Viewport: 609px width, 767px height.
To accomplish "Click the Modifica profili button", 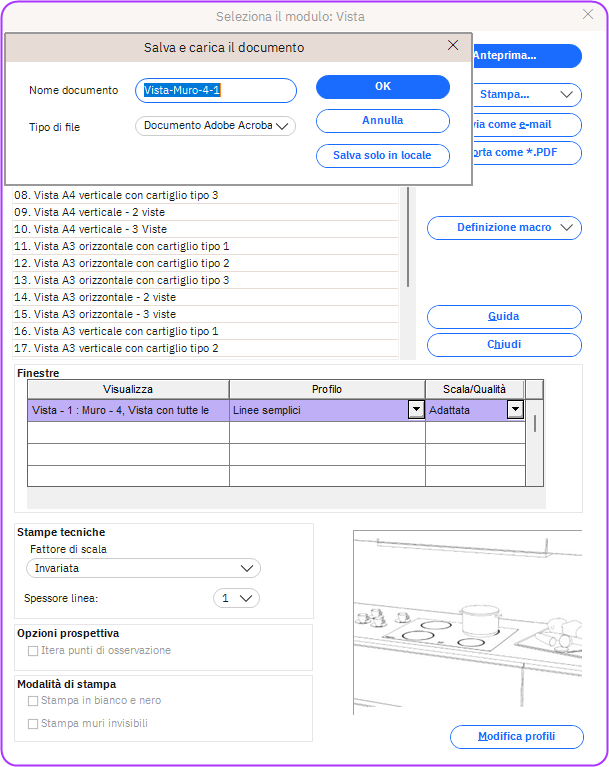I will (x=516, y=737).
